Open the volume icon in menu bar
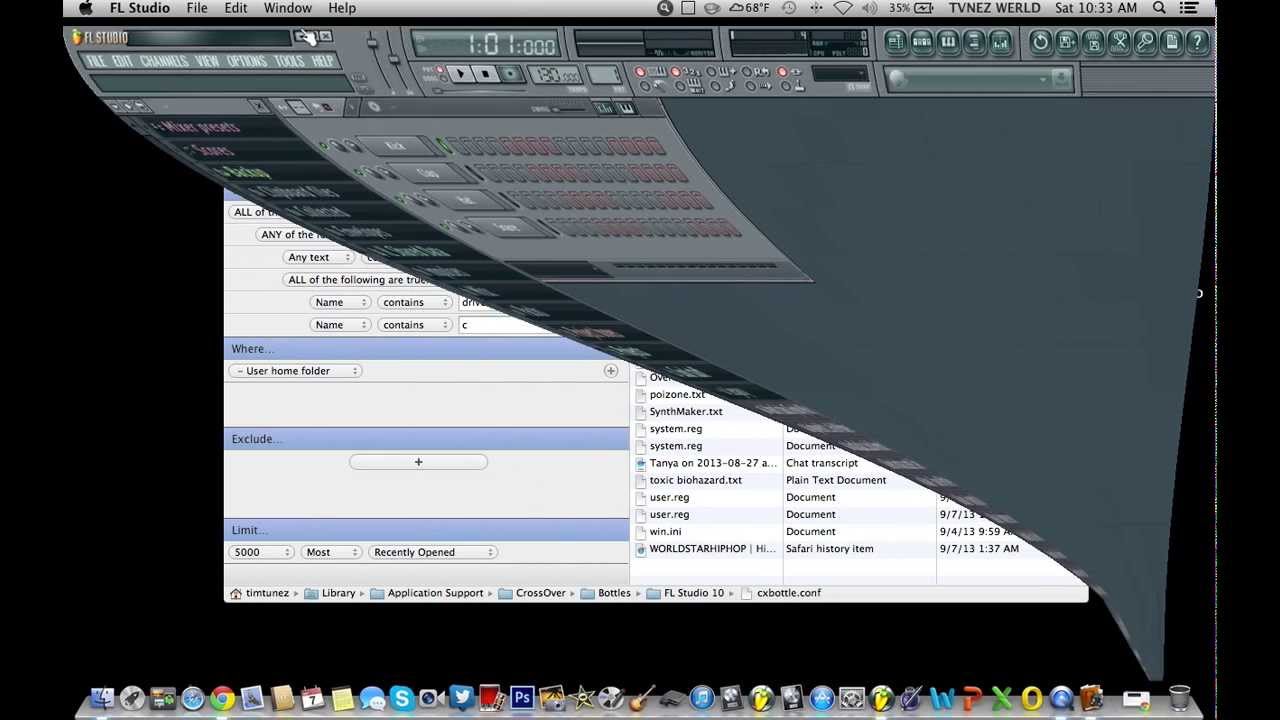 click(x=868, y=8)
